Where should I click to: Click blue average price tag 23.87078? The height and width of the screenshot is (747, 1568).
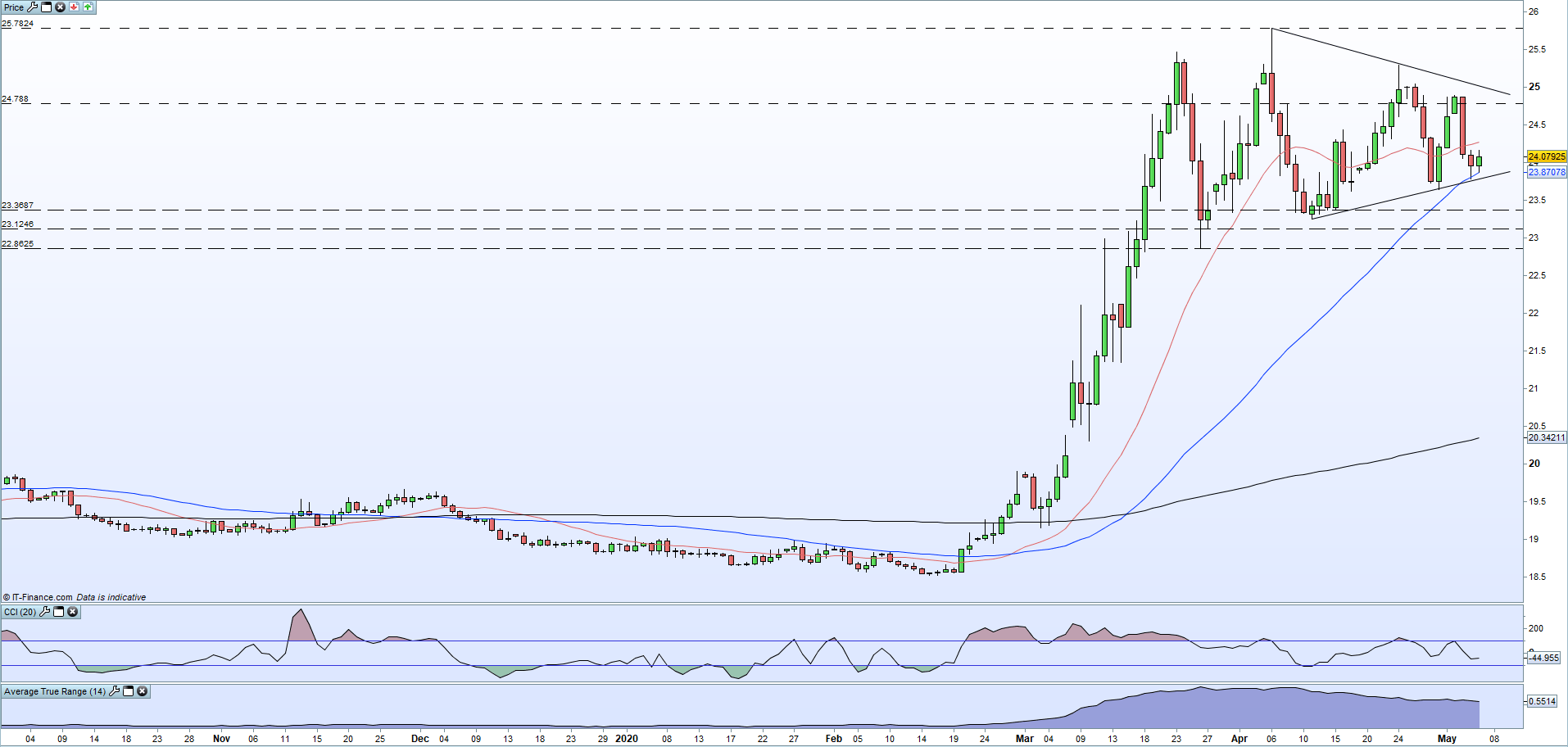pyautogui.click(x=1547, y=172)
